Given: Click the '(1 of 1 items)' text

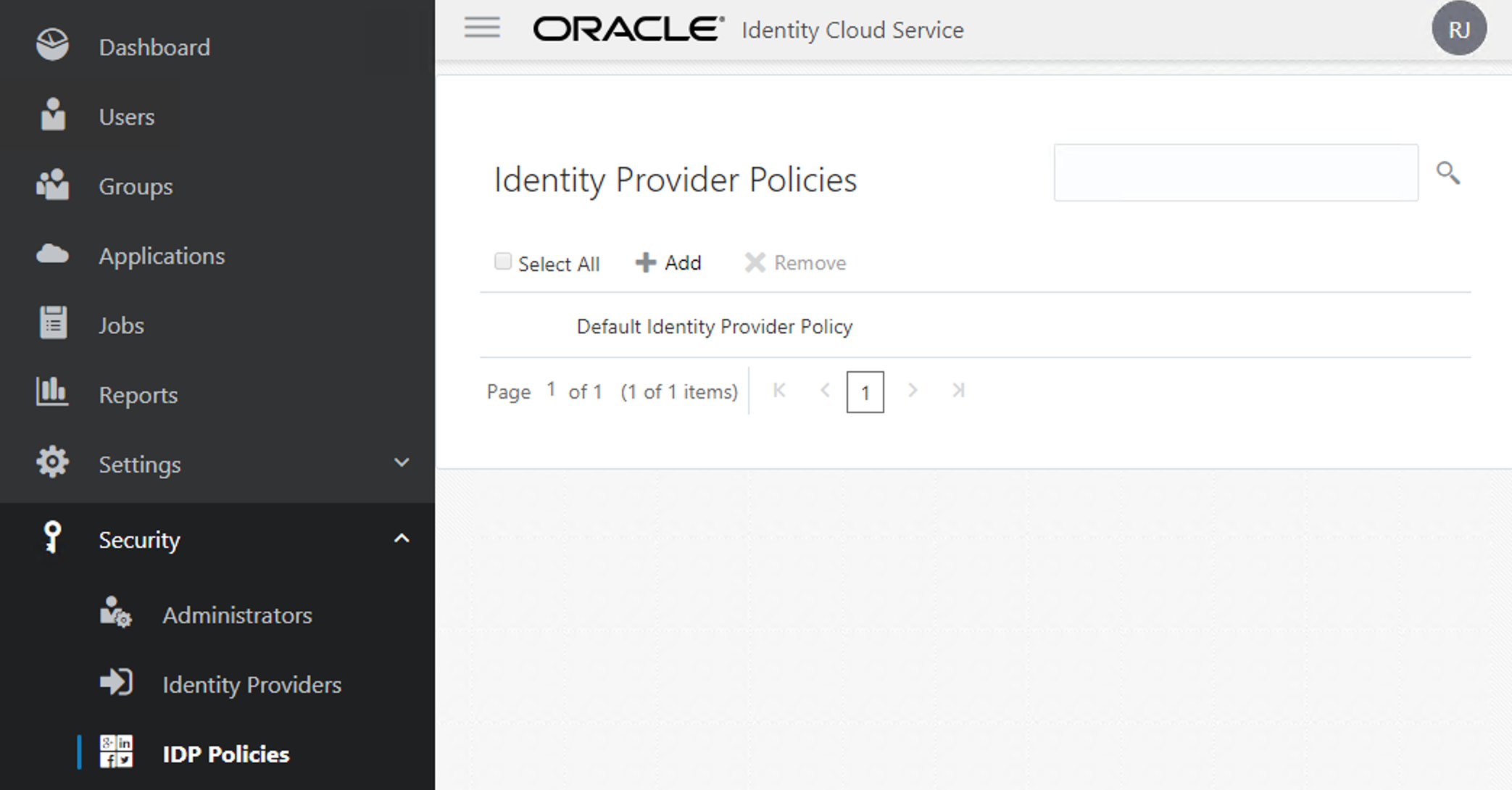Looking at the screenshot, I should point(679,392).
